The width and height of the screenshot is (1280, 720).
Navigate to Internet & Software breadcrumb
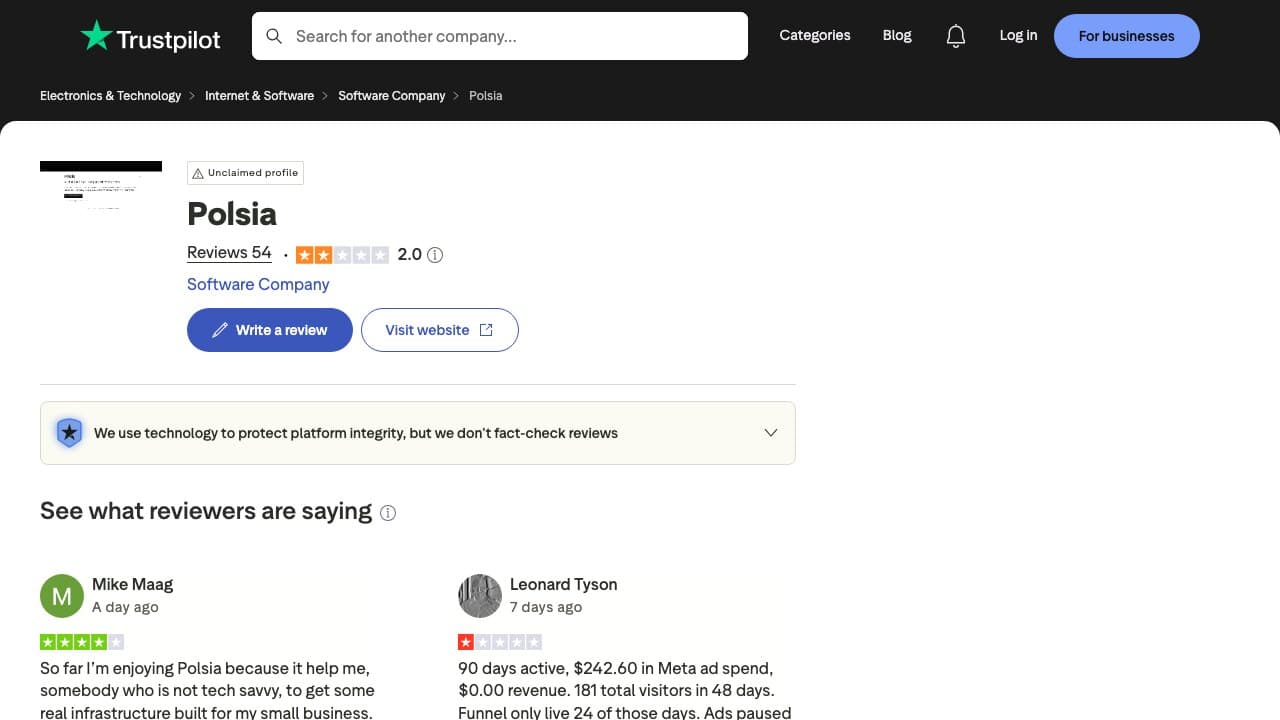point(259,96)
